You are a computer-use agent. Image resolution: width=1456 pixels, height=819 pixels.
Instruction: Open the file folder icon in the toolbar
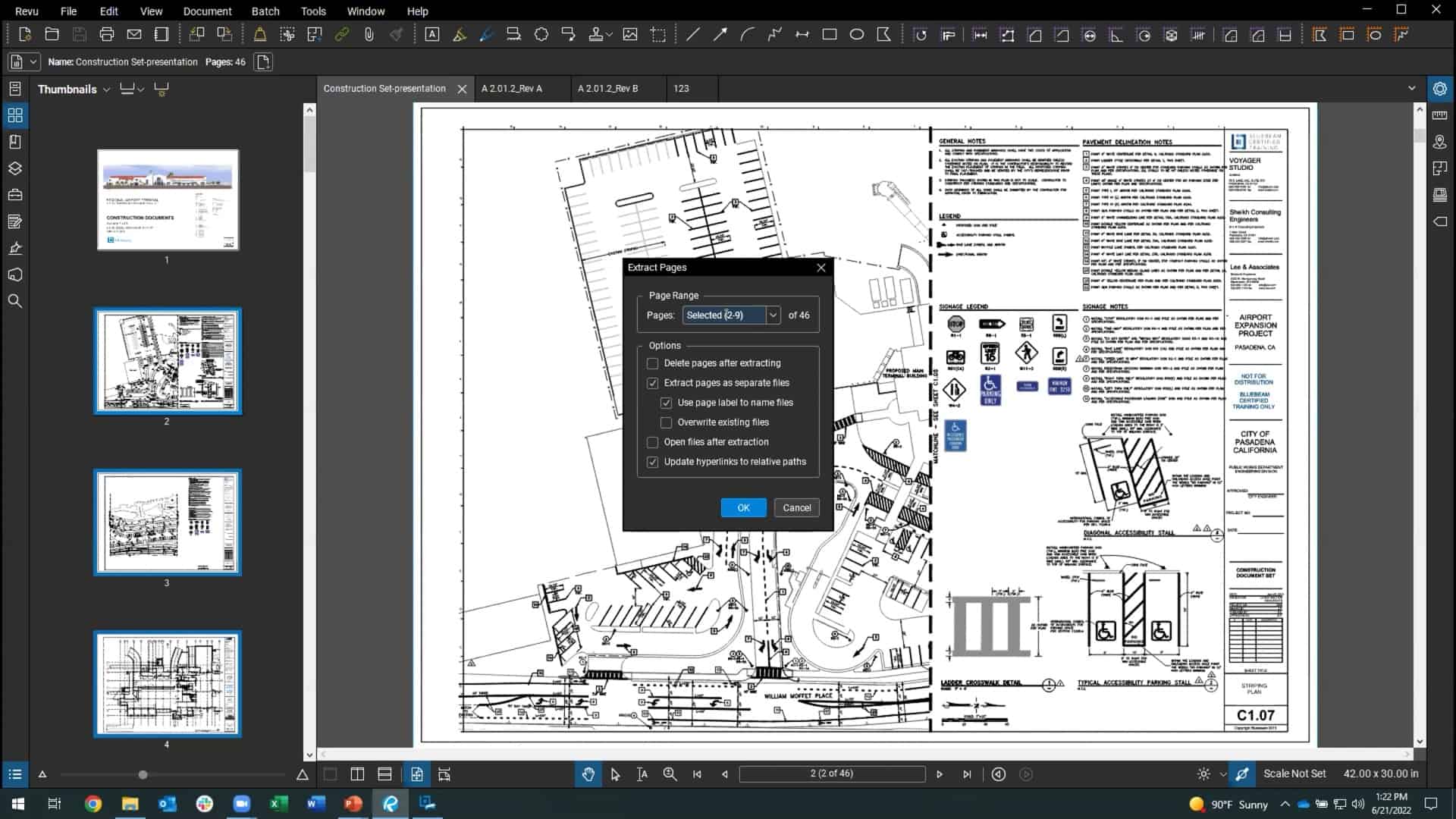(x=52, y=35)
